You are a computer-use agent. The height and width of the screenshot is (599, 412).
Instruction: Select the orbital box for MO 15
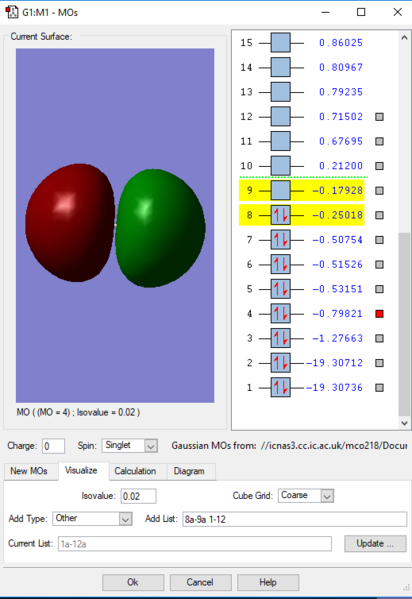coord(281,43)
